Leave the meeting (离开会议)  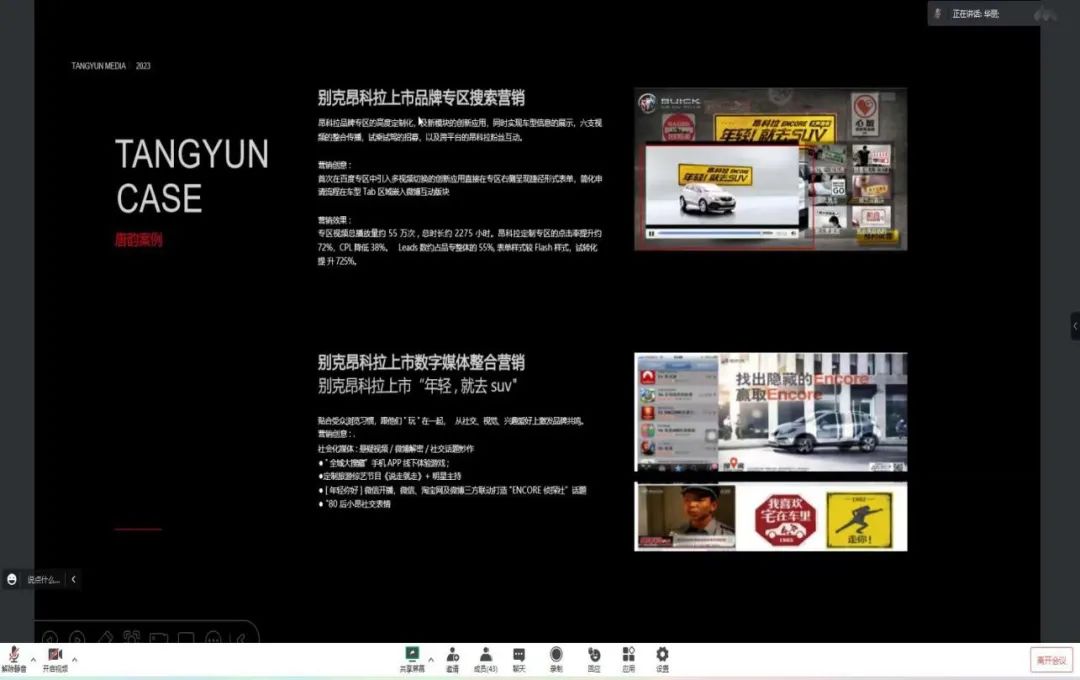pos(1051,660)
